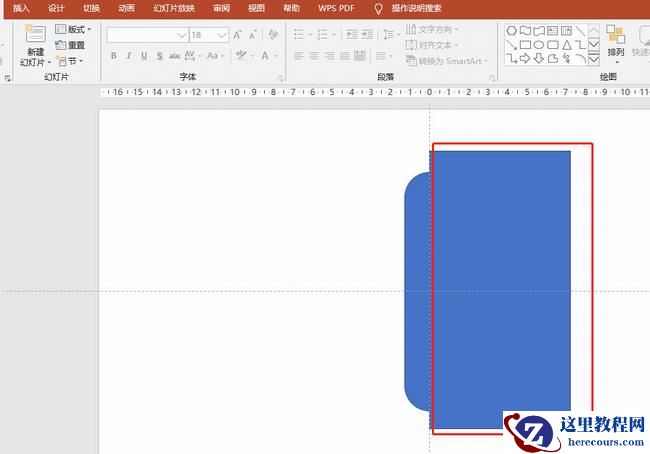Select the straight line shape
This screenshot has height=454, width=650.
(580, 31)
